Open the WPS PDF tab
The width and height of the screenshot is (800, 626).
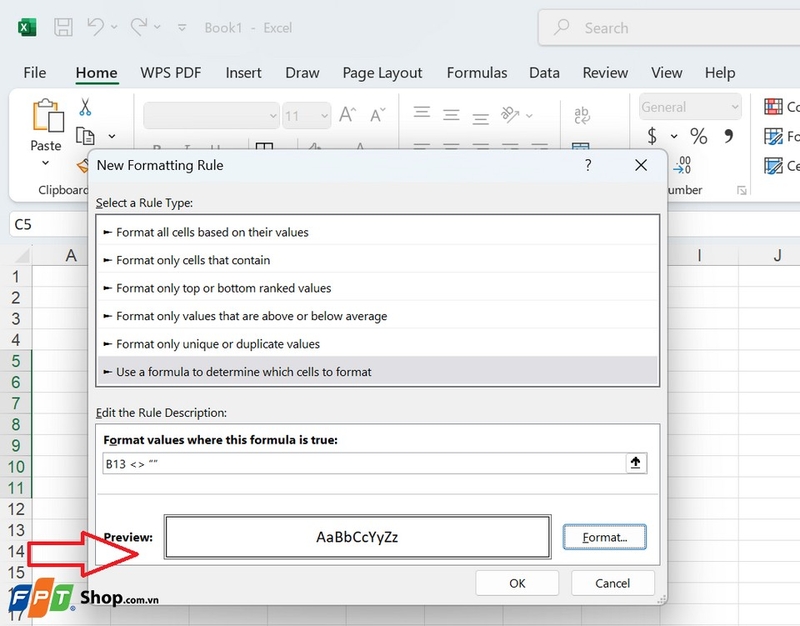[x=171, y=73]
